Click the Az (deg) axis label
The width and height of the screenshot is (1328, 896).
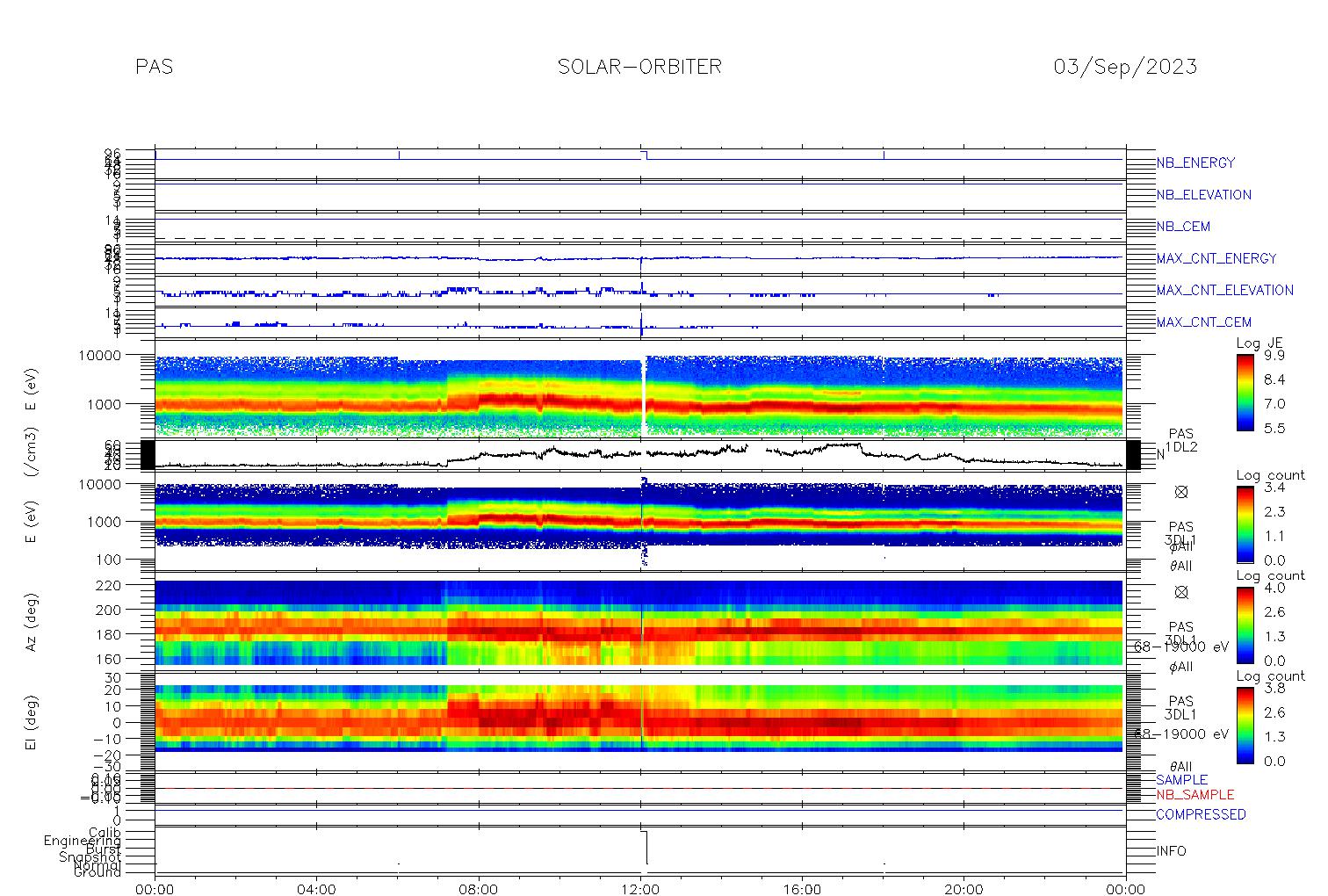click(x=31, y=622)
